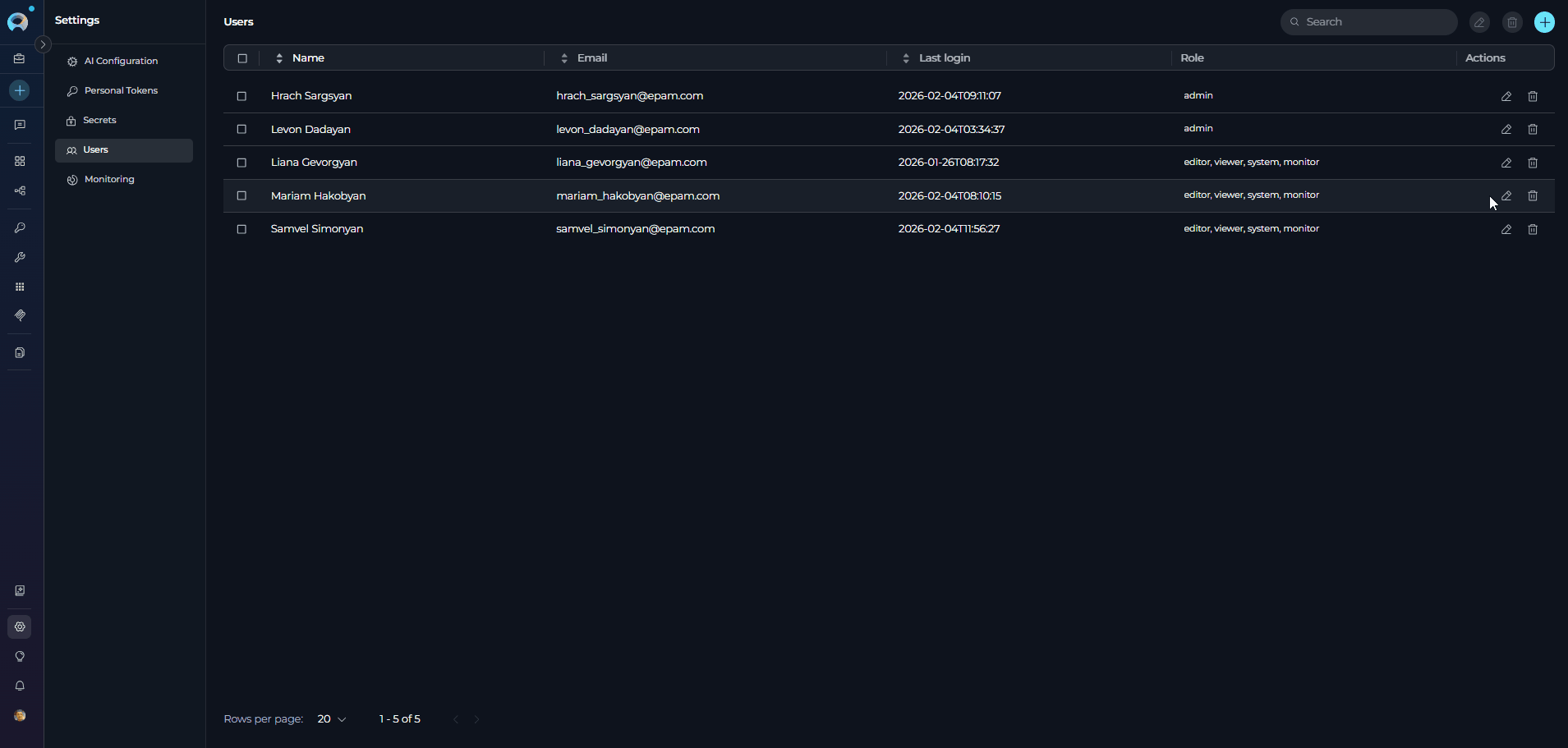Delete Liana Gevorgyan using trash icon
Viewport: 1568px width, 748px height.
(x=1532, y=163)
